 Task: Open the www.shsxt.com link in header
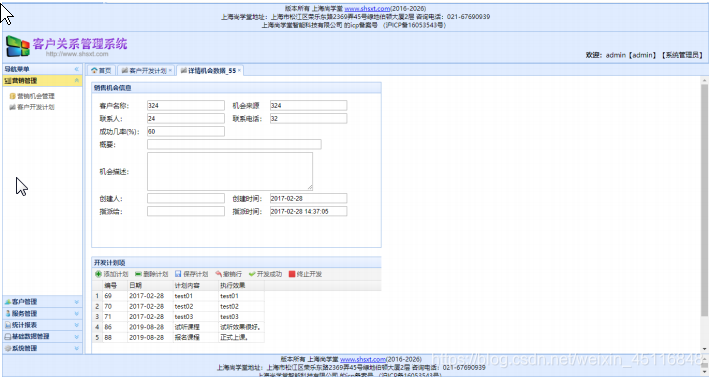[x=367, y=9]
